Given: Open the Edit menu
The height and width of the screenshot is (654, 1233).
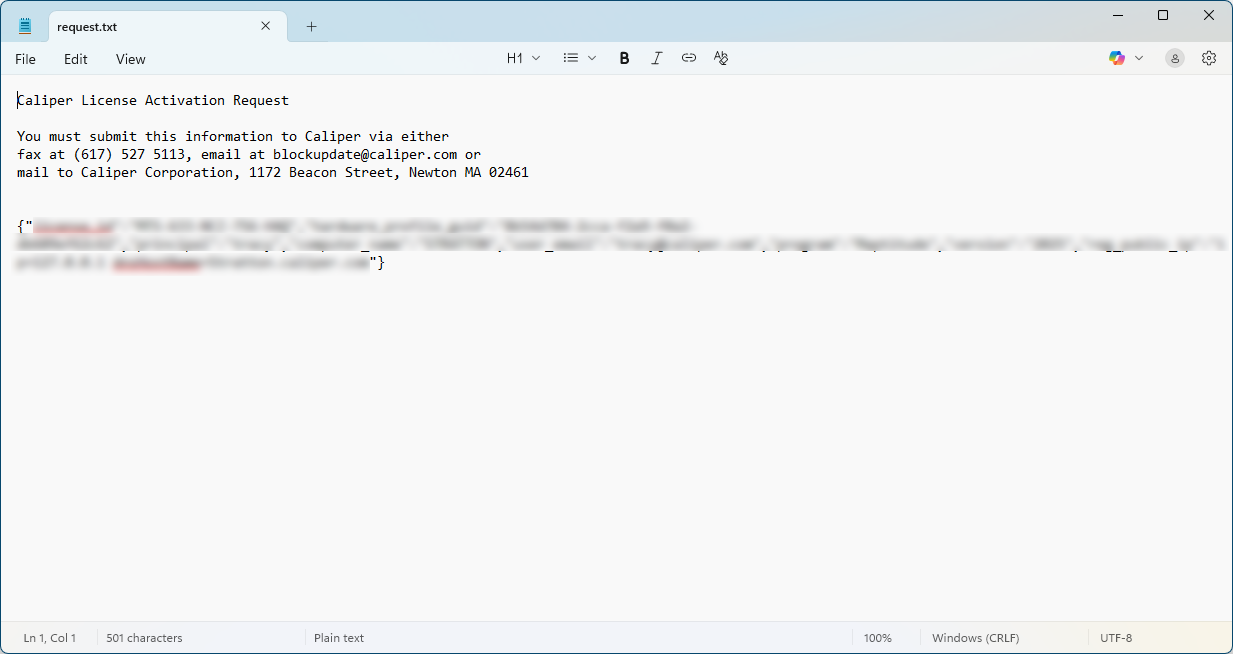Looking at the screenshot, I should coord(76,59).
